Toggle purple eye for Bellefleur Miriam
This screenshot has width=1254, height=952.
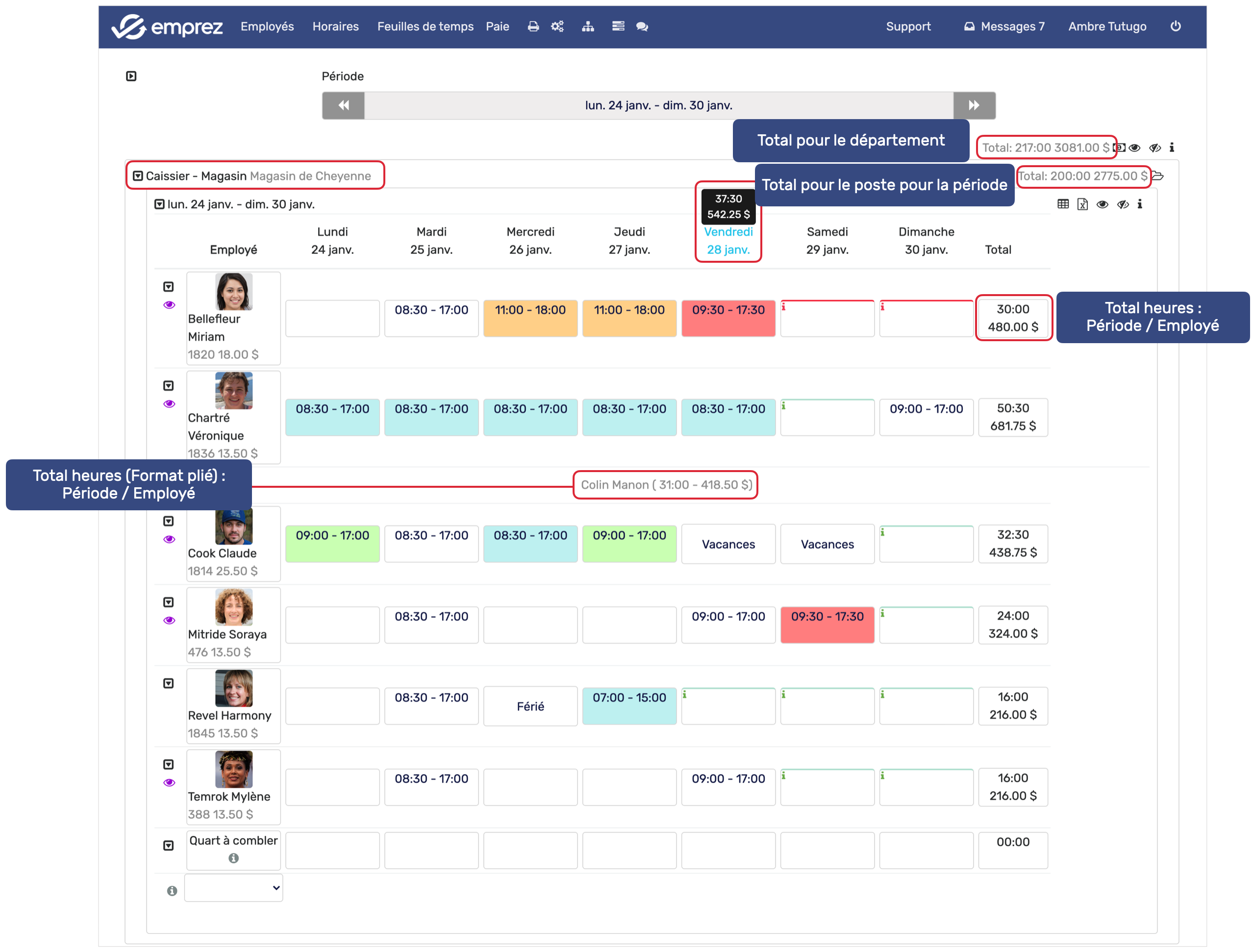(x=169, y=305)
